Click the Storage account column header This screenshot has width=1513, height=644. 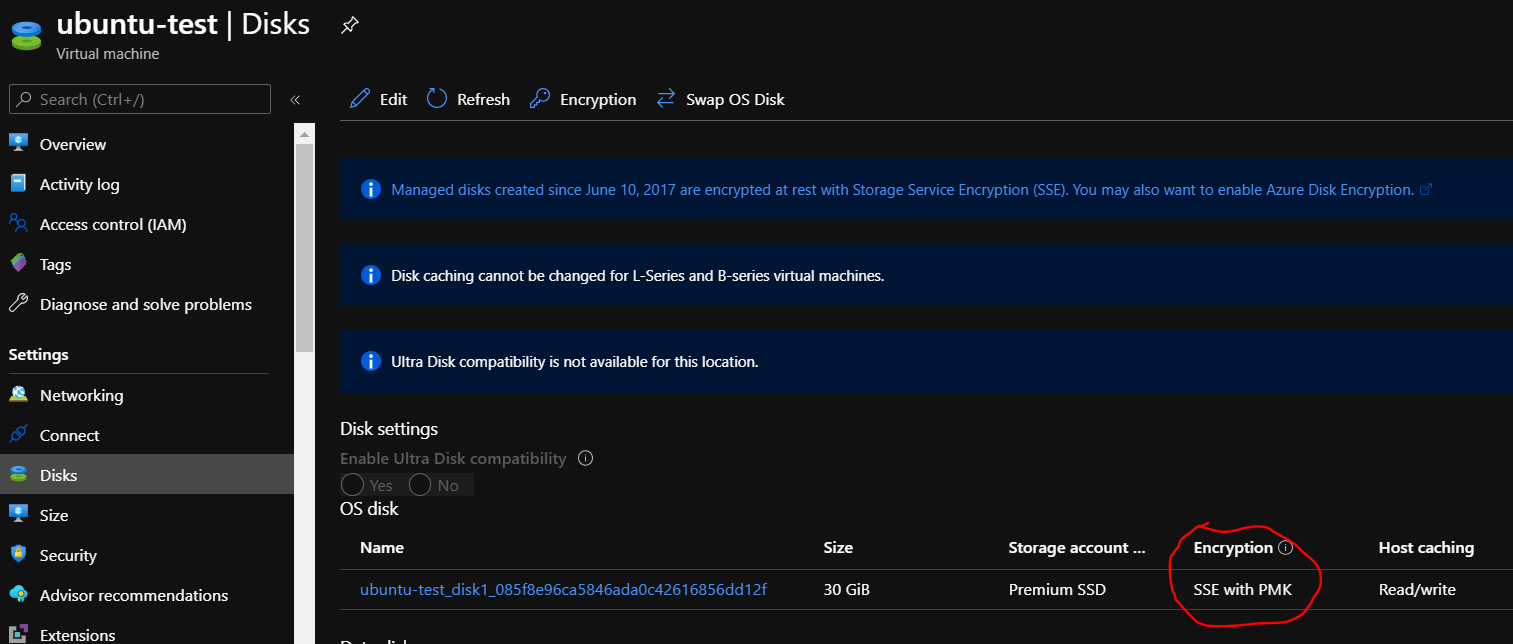tap(1076, 547)
